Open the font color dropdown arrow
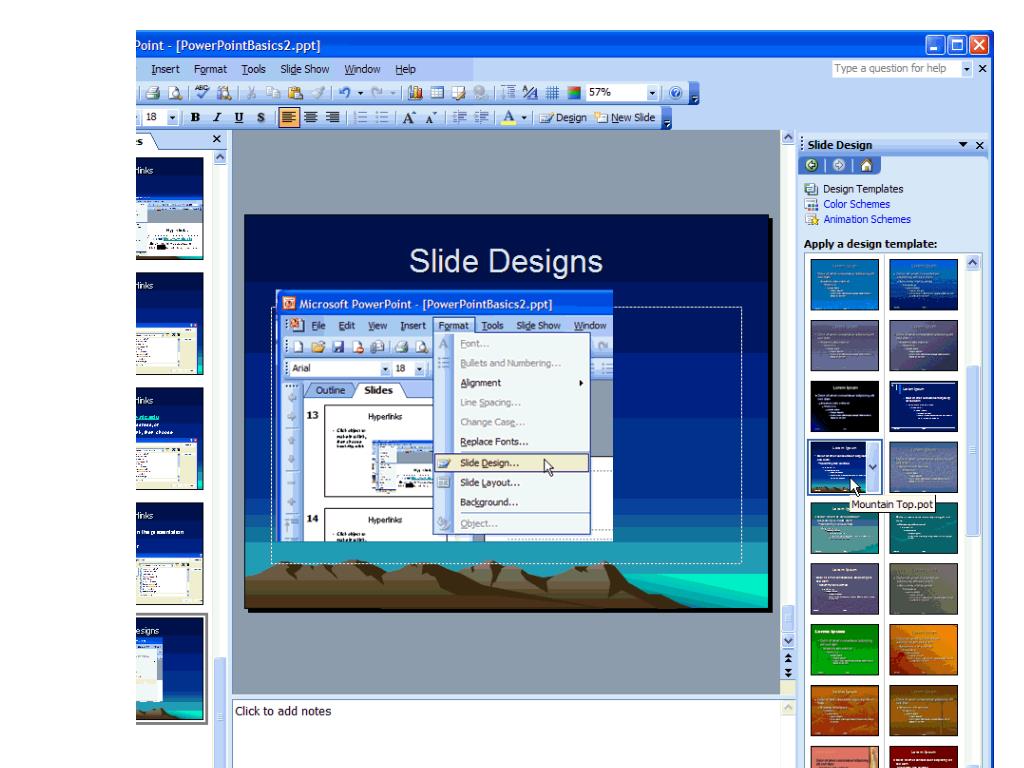The image size is (1024, 768). pos(524,118)
